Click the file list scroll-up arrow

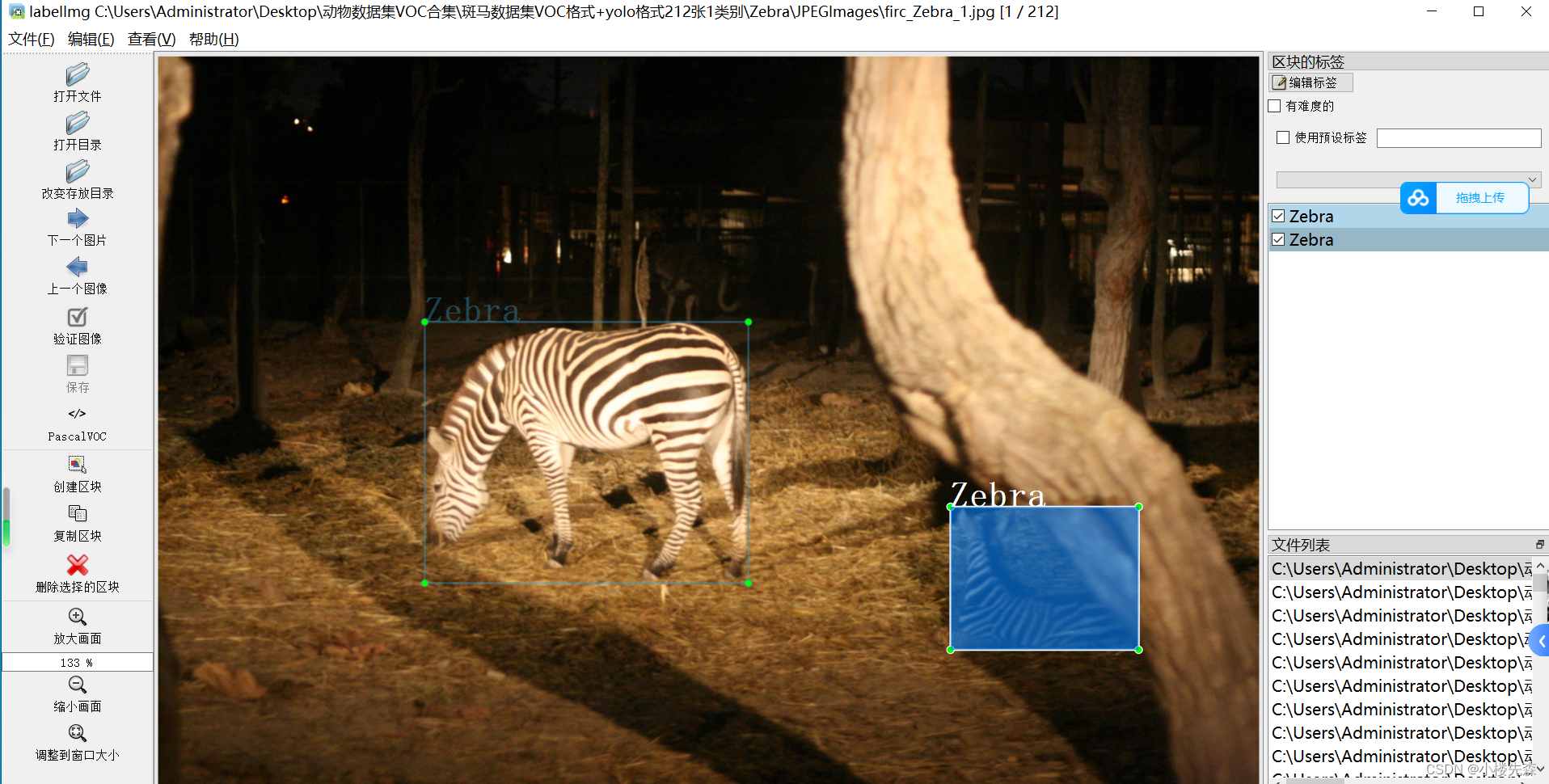click(x=1540, y=566)
